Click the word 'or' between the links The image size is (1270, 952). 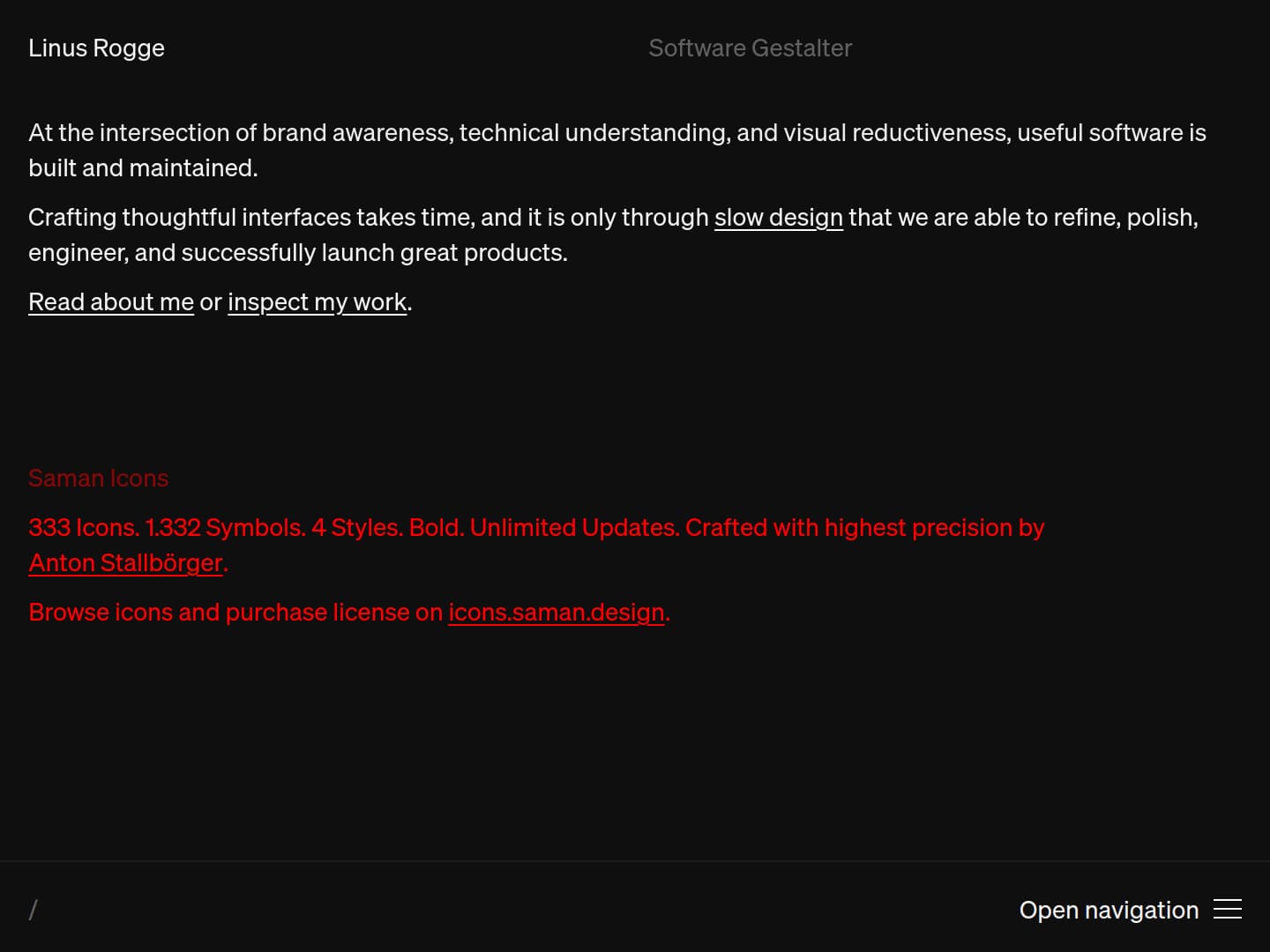pos(211,302)
